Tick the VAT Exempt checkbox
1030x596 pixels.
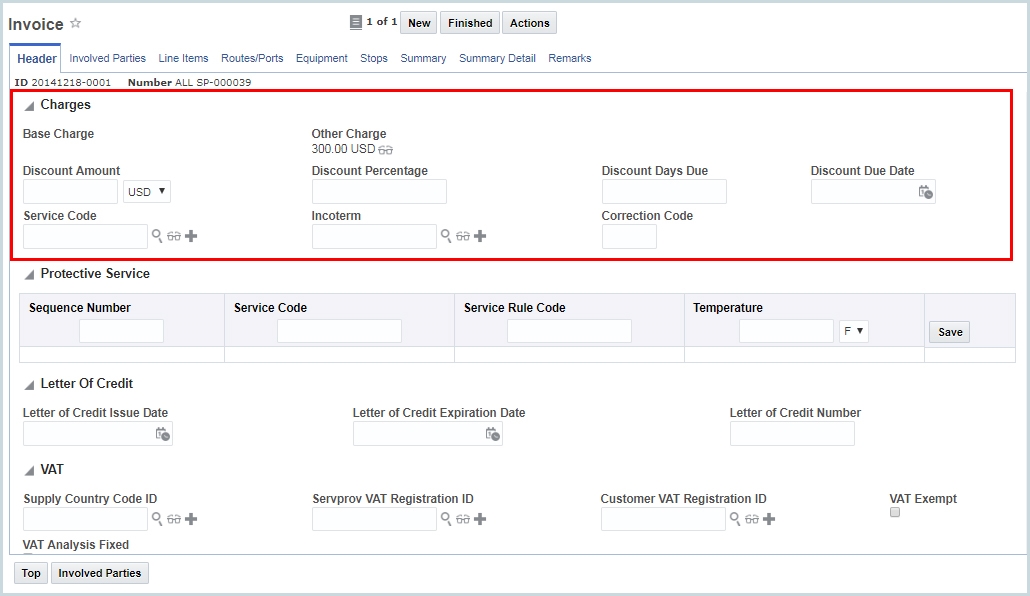tap(895, 512)
